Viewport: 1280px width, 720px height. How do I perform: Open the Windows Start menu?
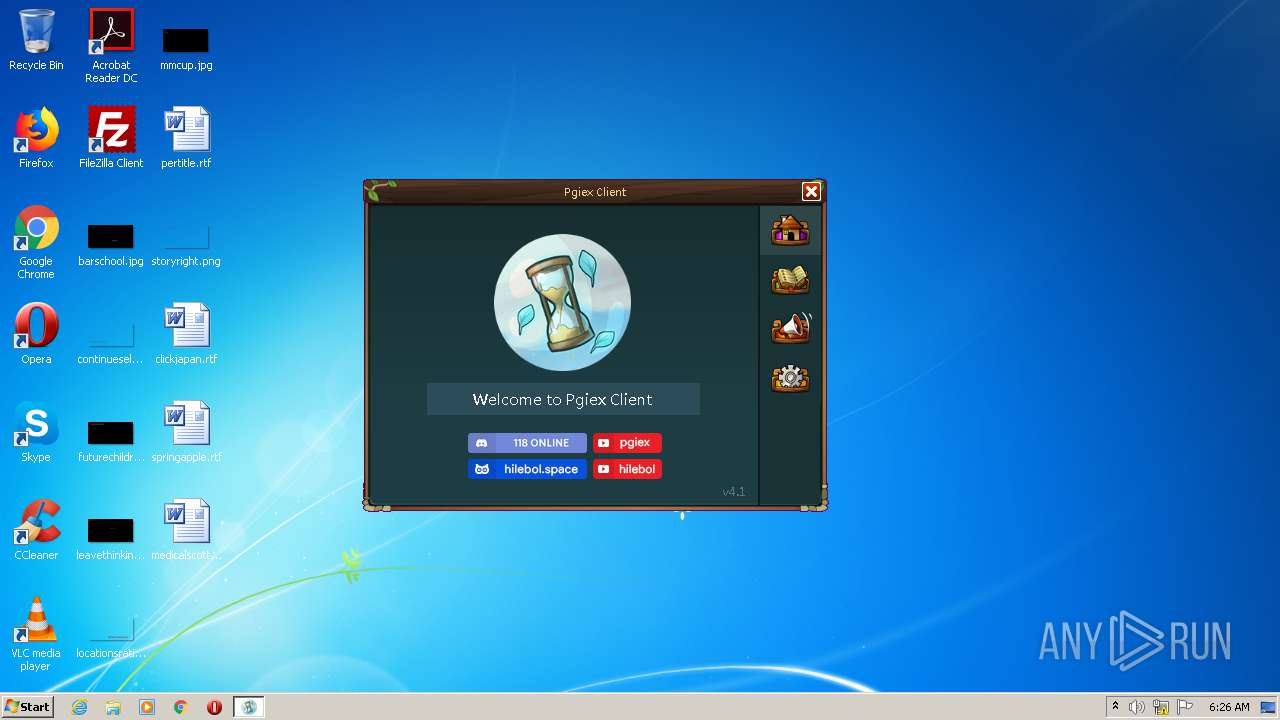tap(27, 706)
